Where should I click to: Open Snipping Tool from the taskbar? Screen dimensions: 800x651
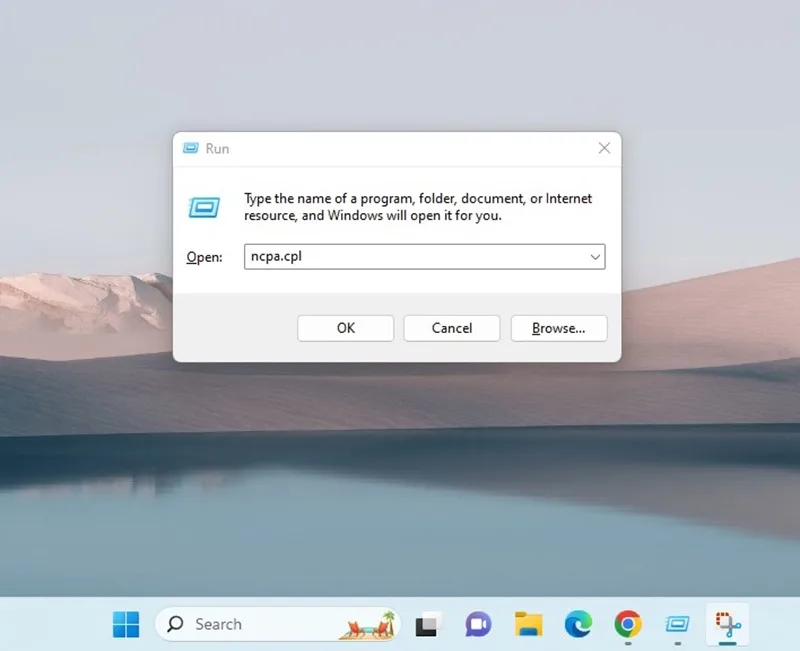(728, 624)
